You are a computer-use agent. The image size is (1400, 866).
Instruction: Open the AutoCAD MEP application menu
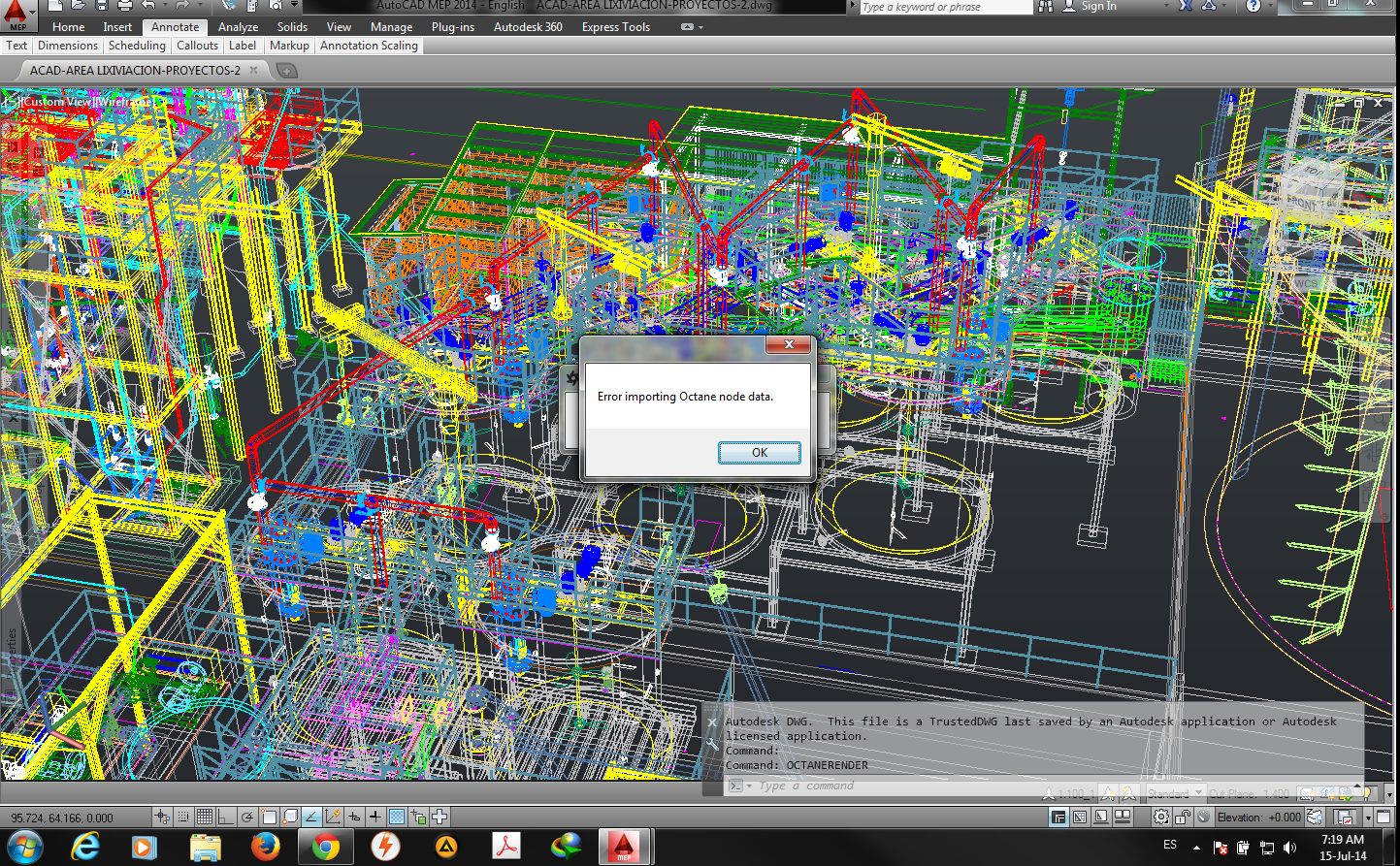(x=17, y=12)
